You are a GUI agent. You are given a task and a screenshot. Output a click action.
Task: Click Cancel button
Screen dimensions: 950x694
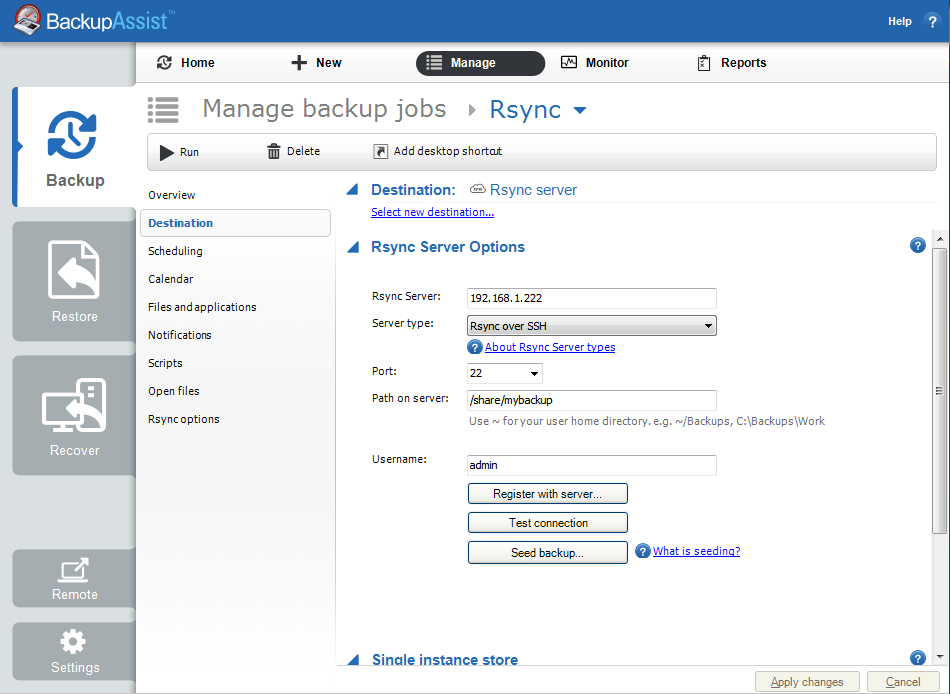[903, 682]
